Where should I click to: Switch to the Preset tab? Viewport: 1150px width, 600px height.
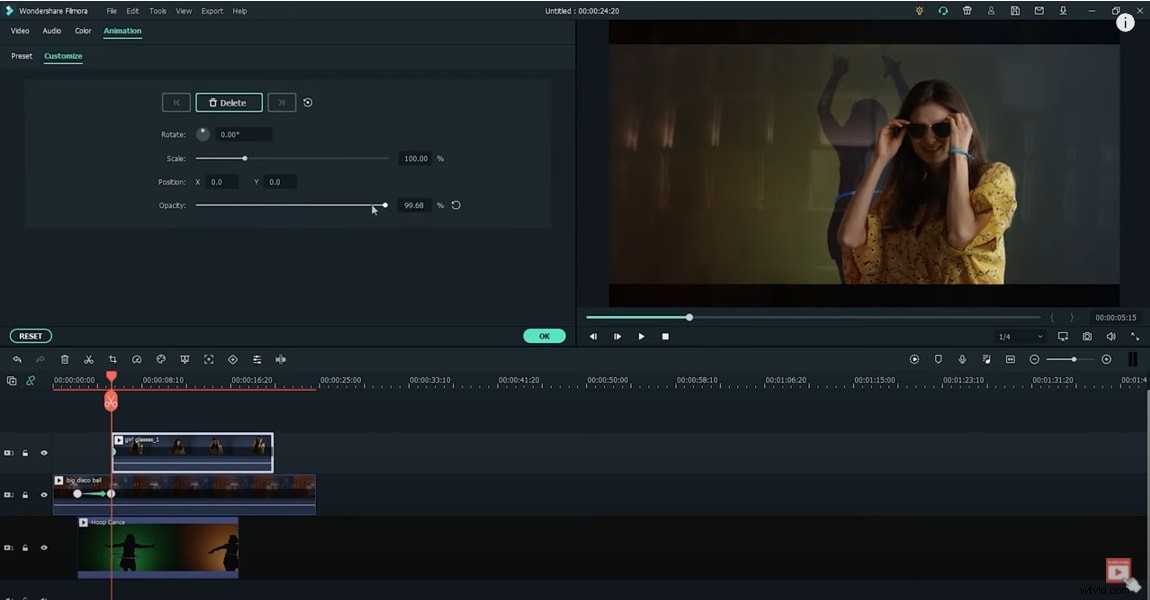pos(21,55)
